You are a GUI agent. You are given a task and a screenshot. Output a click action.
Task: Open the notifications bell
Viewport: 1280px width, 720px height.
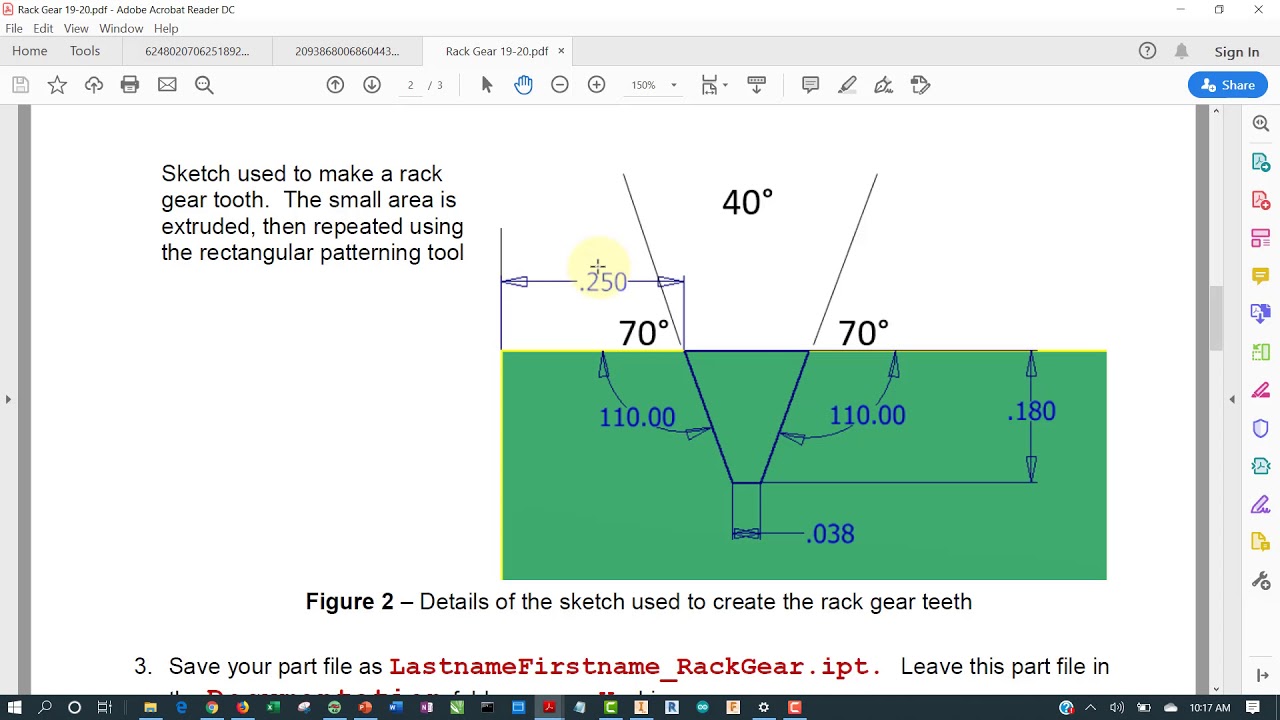1182,51
